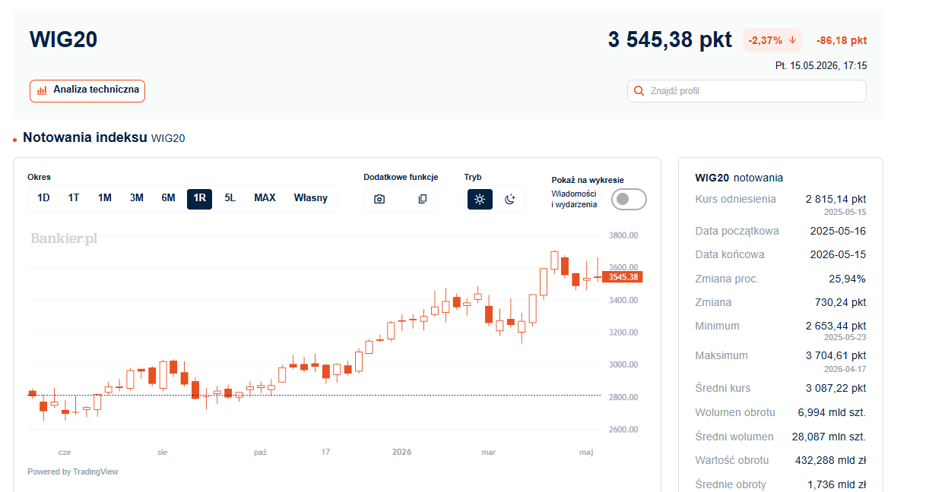
Task: Click the -2,37% change badge
Action: pyautogui.click(x=772, y=40)
